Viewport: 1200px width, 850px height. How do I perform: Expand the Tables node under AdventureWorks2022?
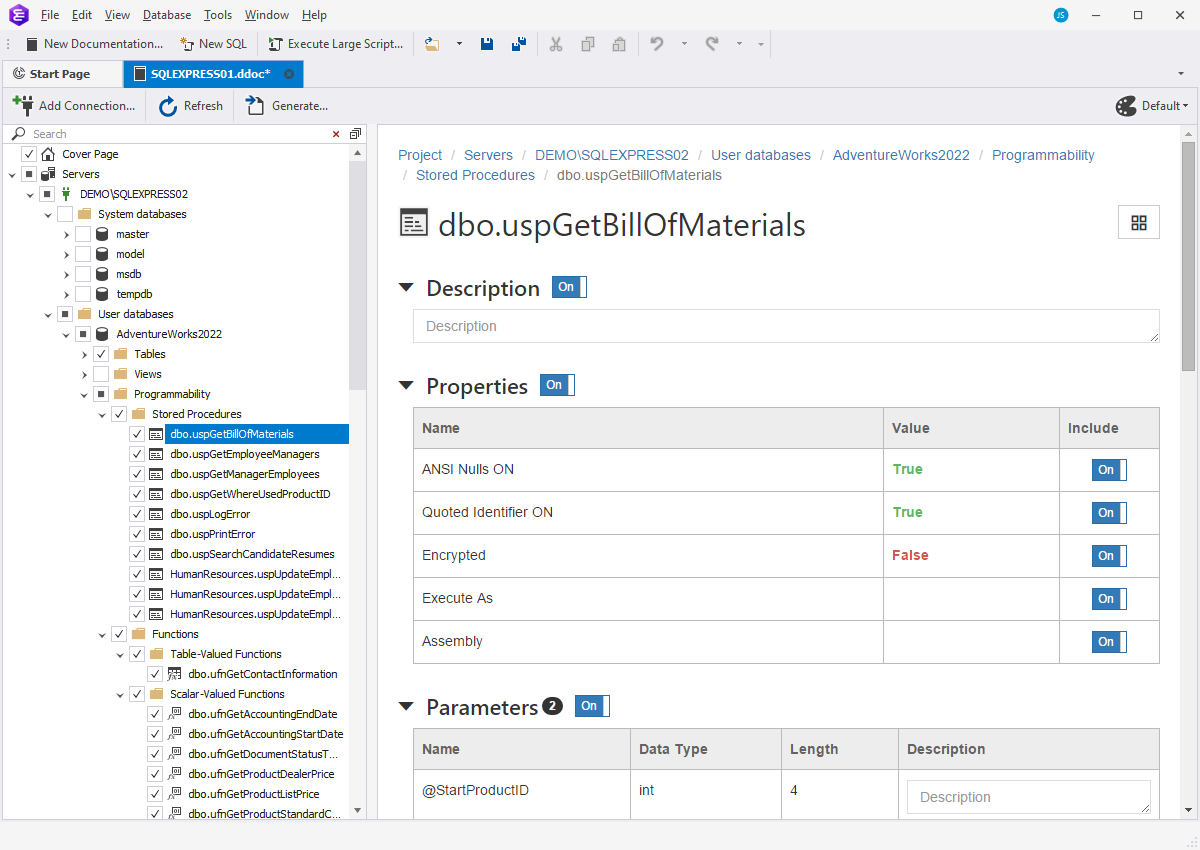point(84,353)
